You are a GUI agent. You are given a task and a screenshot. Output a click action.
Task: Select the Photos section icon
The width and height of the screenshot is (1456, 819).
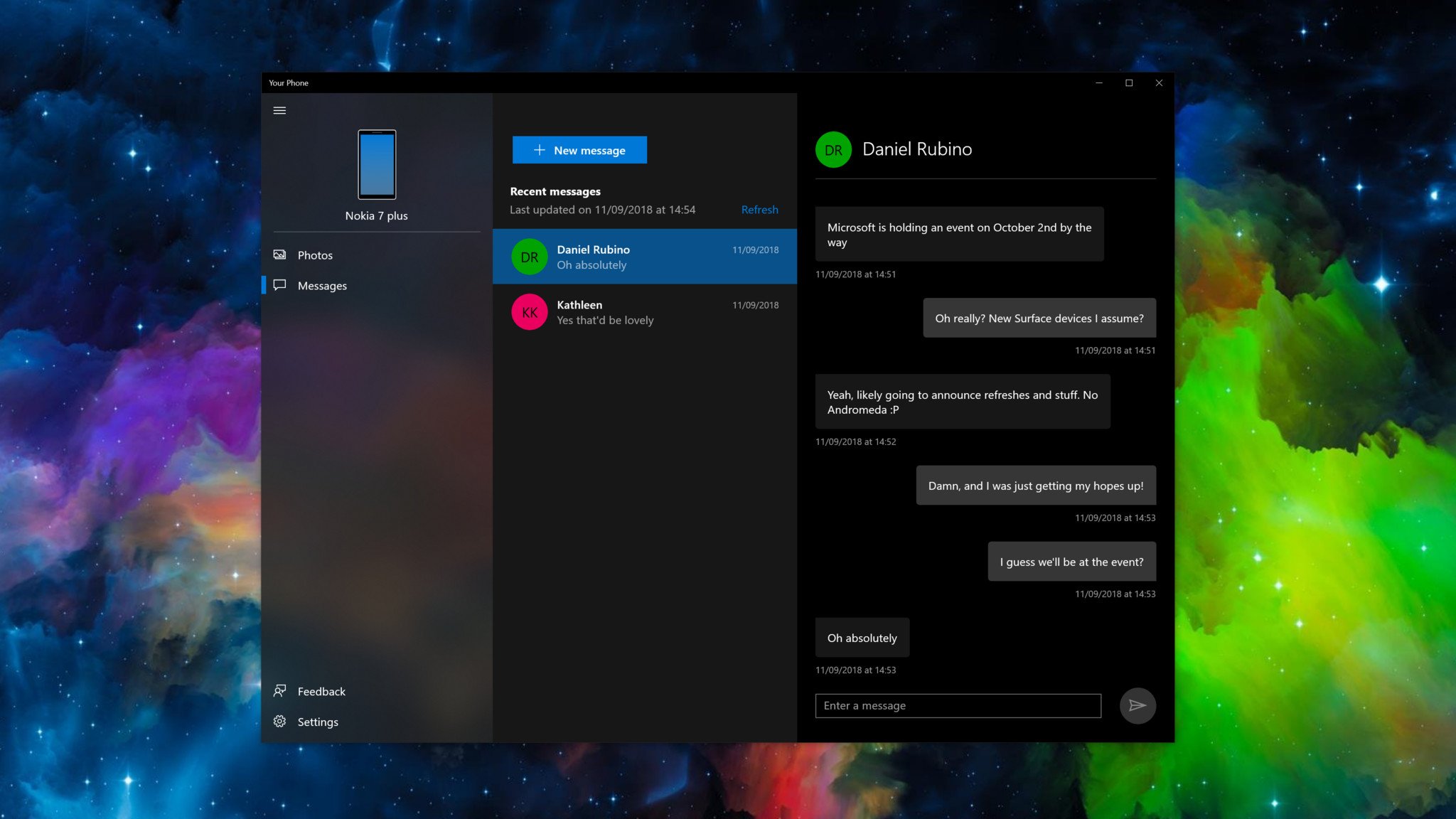tap(280, 254)
